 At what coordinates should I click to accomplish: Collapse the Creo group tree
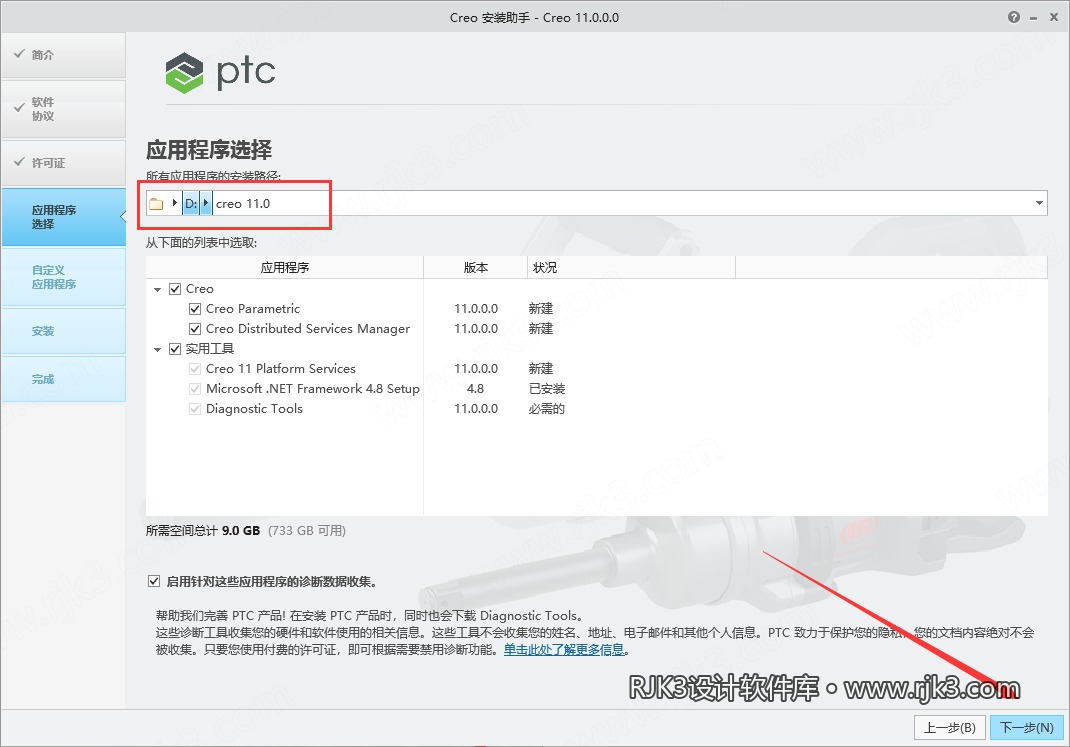pyautogui.click(x=158, y=289)
